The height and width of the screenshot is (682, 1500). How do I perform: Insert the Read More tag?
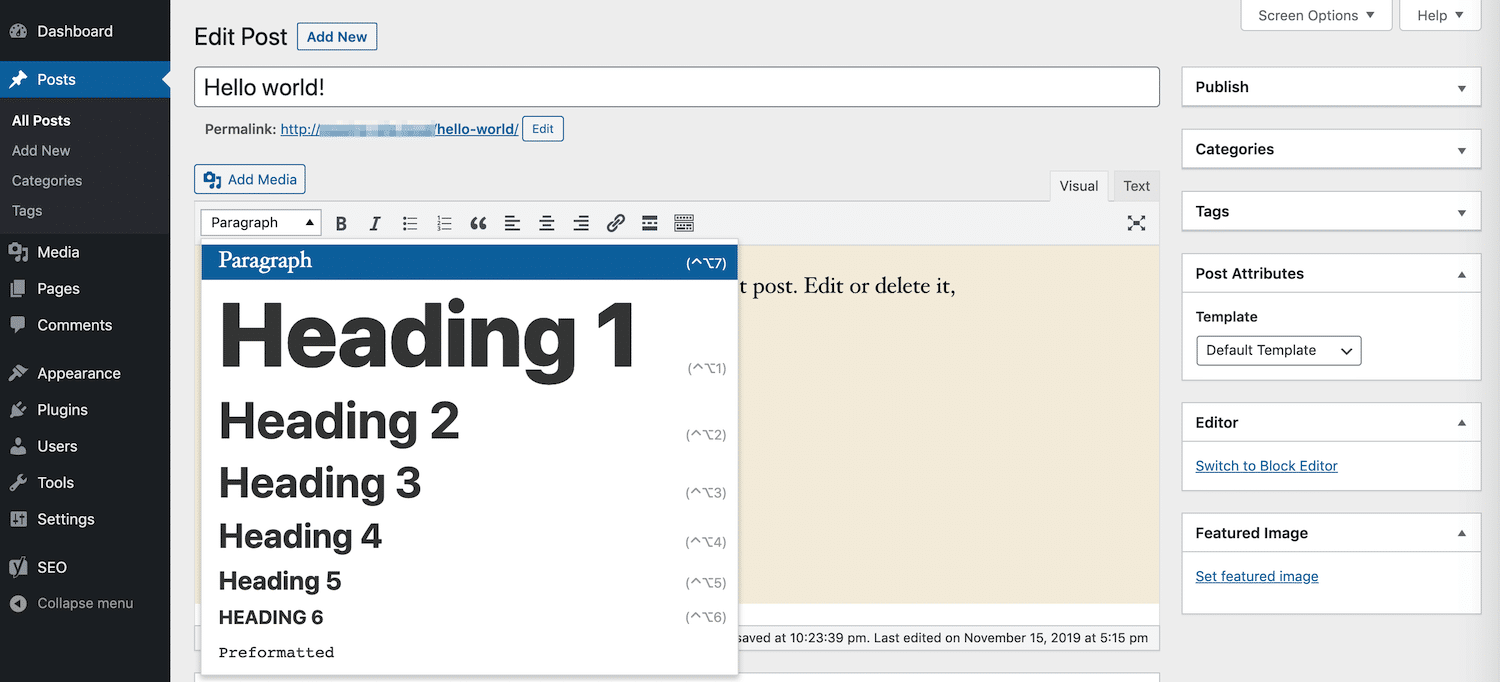649,222
